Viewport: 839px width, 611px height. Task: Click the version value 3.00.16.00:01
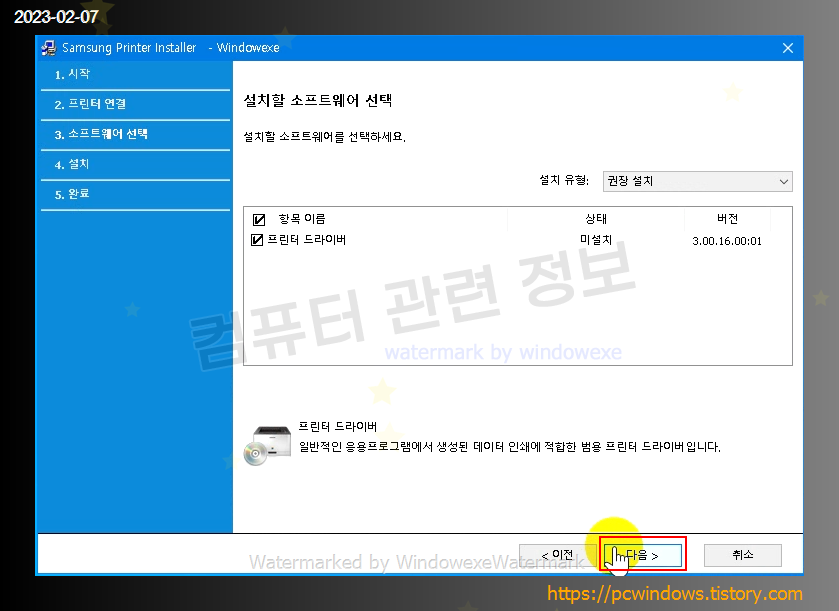click(x=727, y=241)
